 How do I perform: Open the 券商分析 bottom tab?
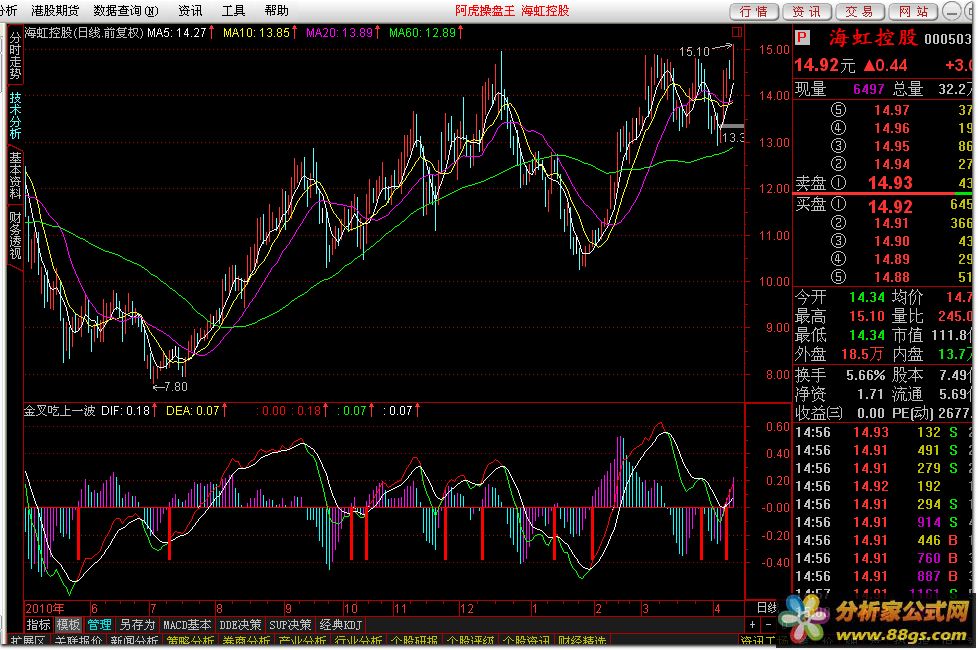(x=246, y=641)
